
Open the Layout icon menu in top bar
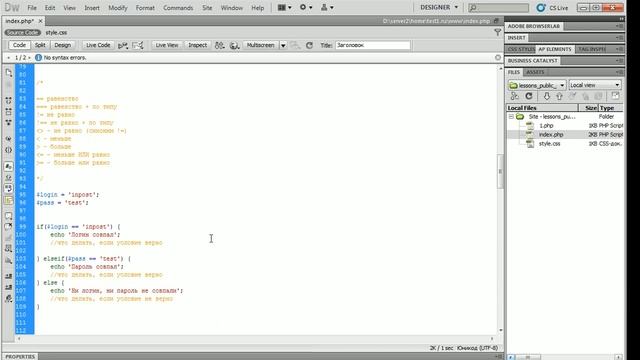284,7
